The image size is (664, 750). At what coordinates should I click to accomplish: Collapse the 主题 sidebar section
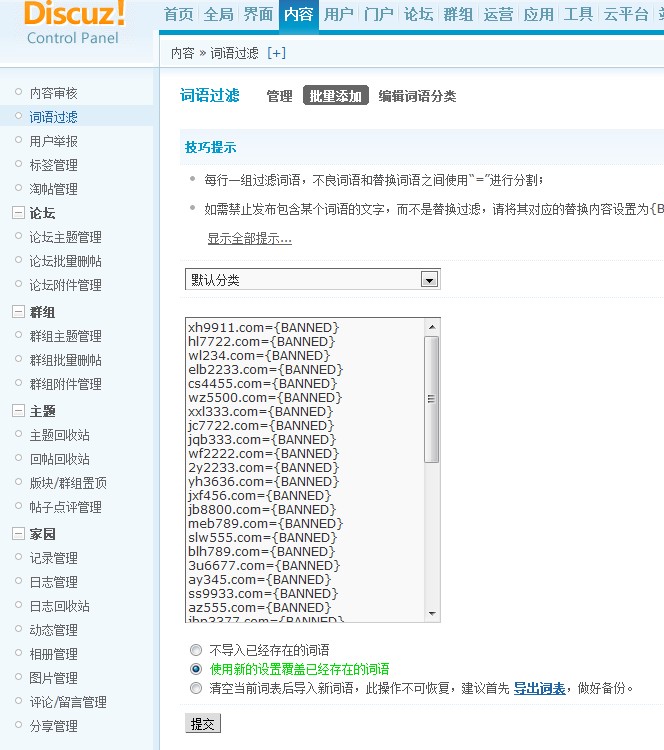click(18, 410)
